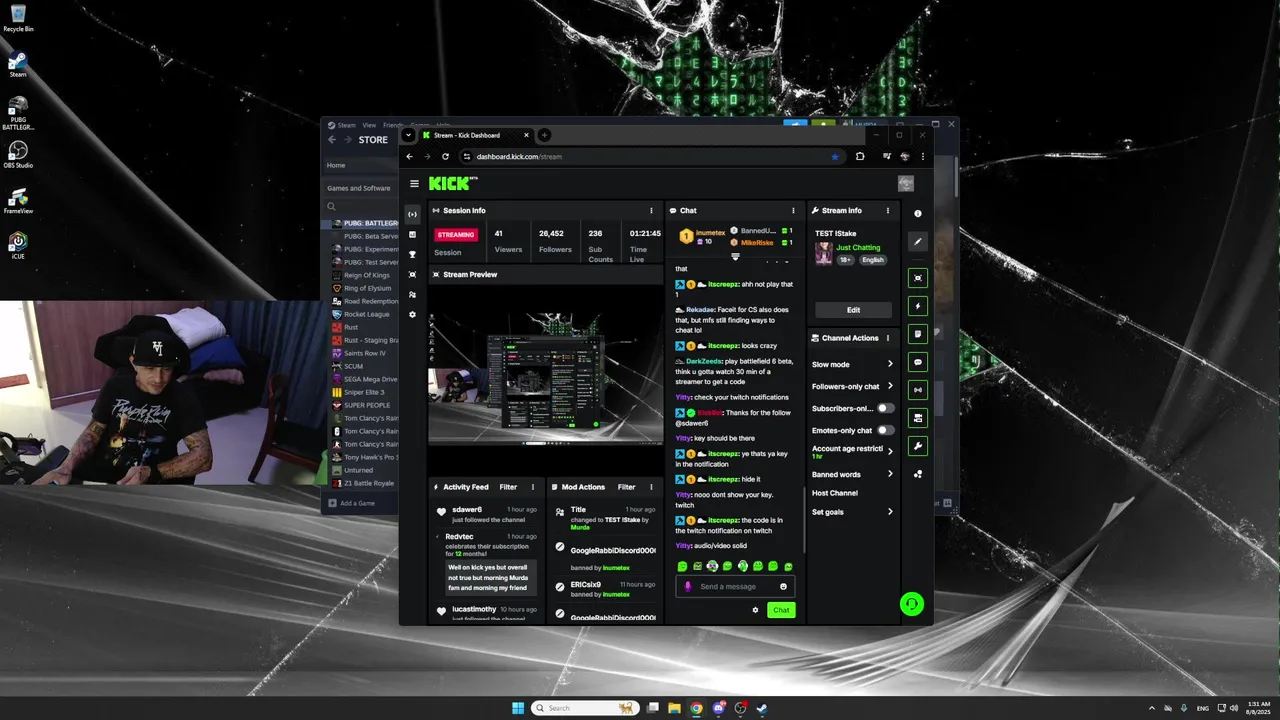This screenshot has height=720, width=1280.
Task: Click the green KICK logo
Action: [x=453, y=183]
